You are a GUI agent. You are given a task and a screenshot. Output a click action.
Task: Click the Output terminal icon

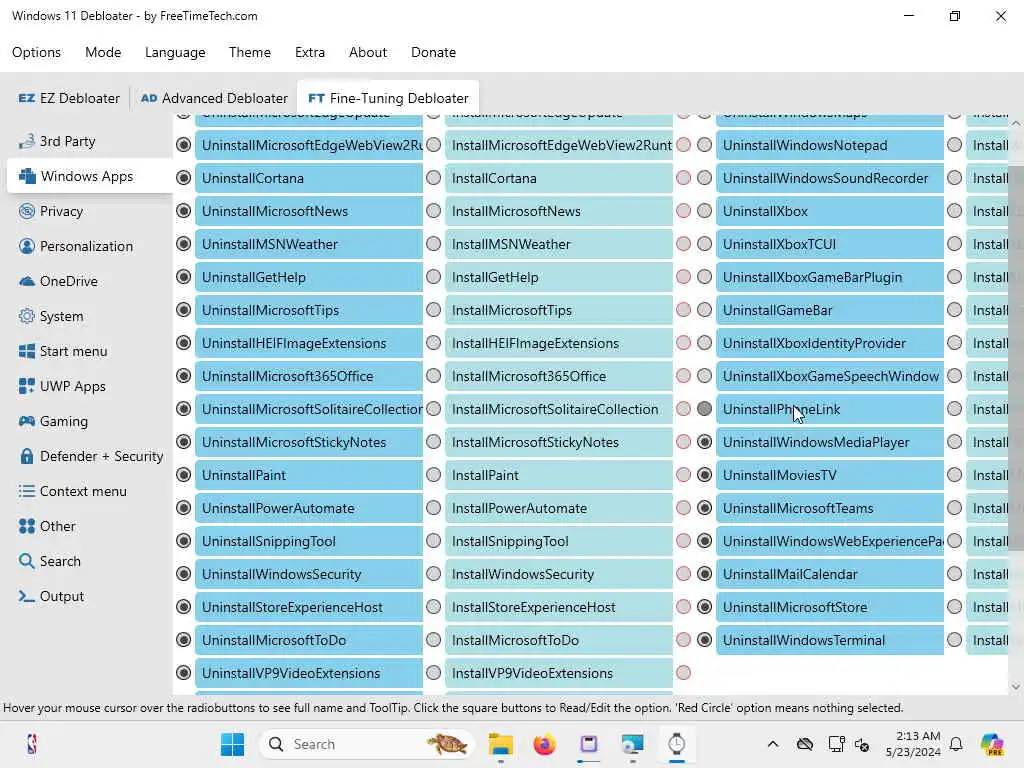point(27,596)
